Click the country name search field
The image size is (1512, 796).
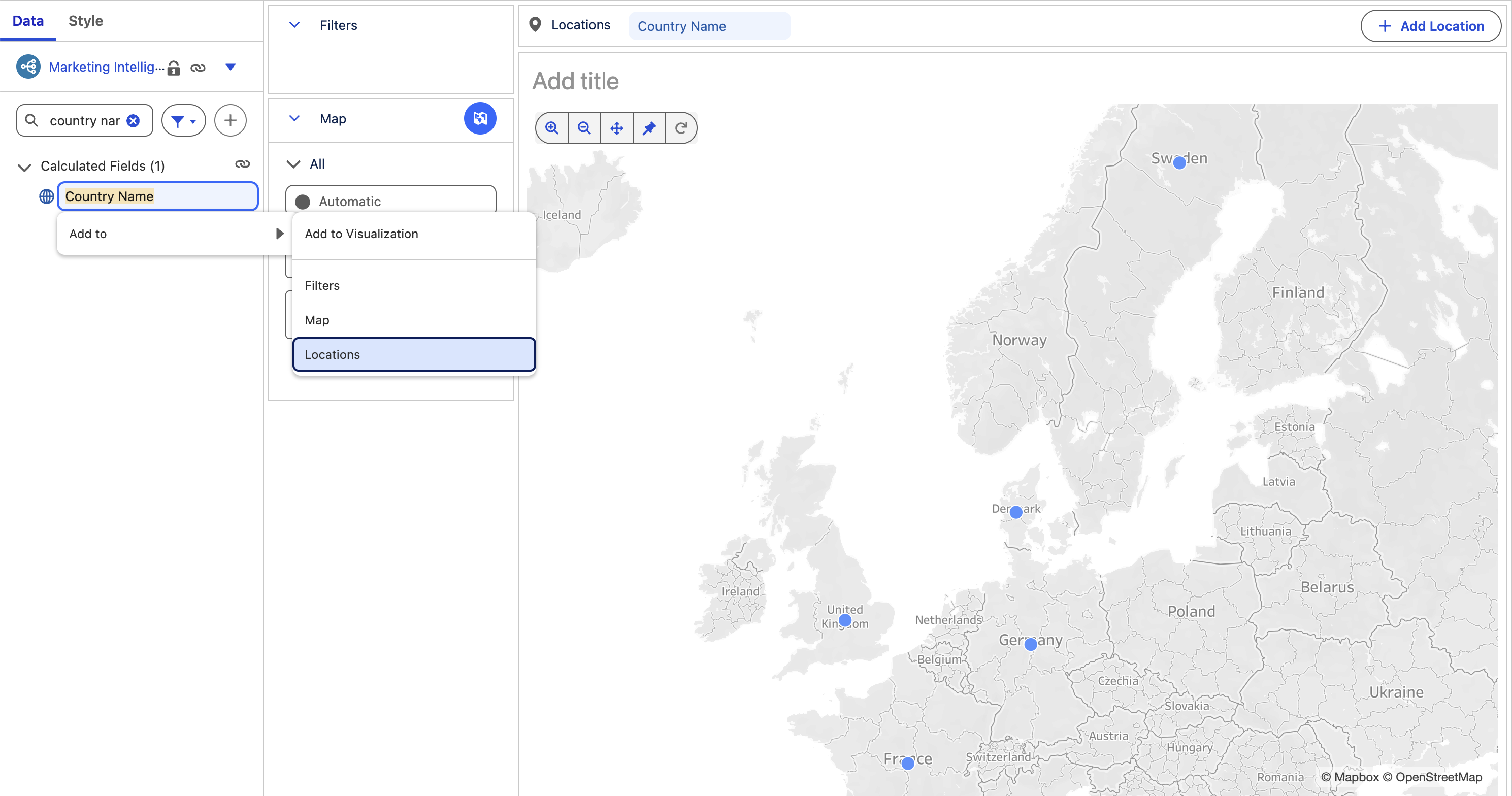click(84, 121)
